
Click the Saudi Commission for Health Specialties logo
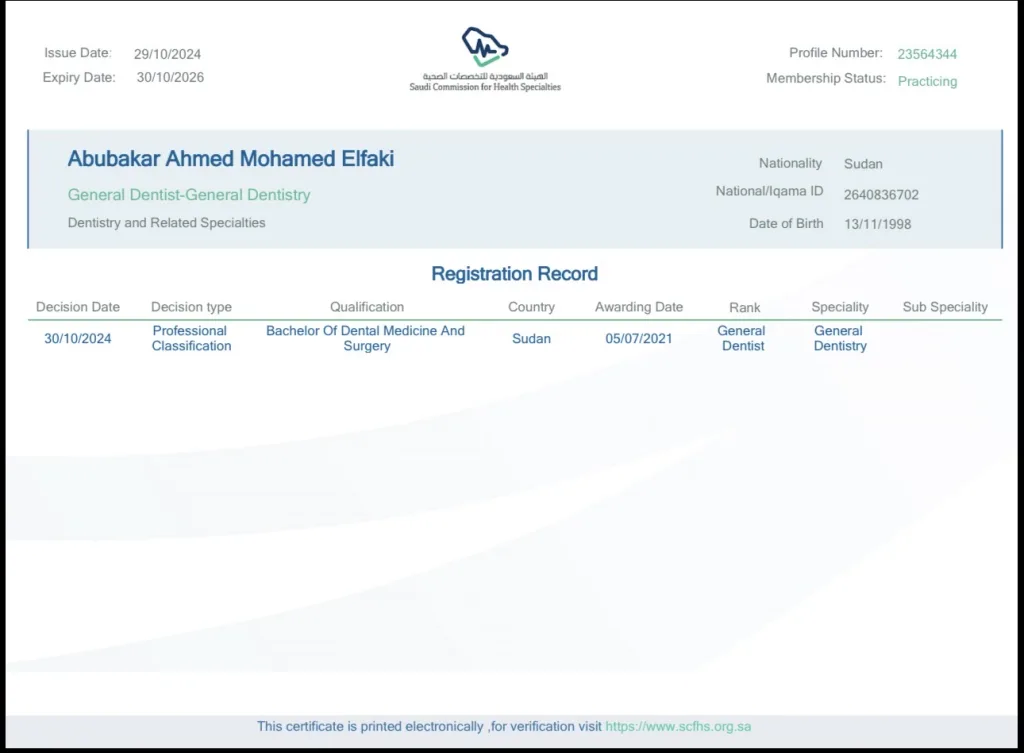point(485,59)
